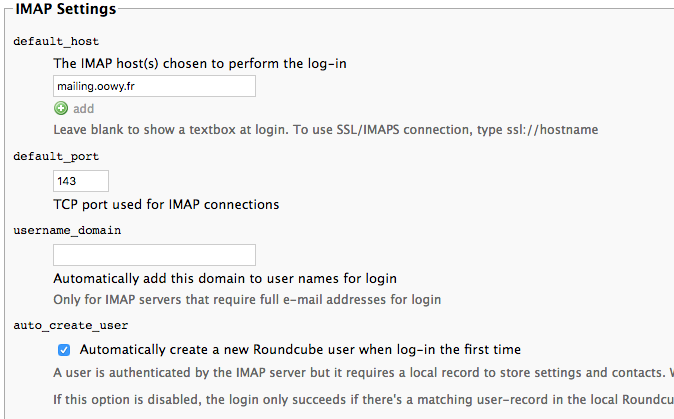Click the empty username_domain text field
This screenshot has height=419, width=674.
[154, 255]
